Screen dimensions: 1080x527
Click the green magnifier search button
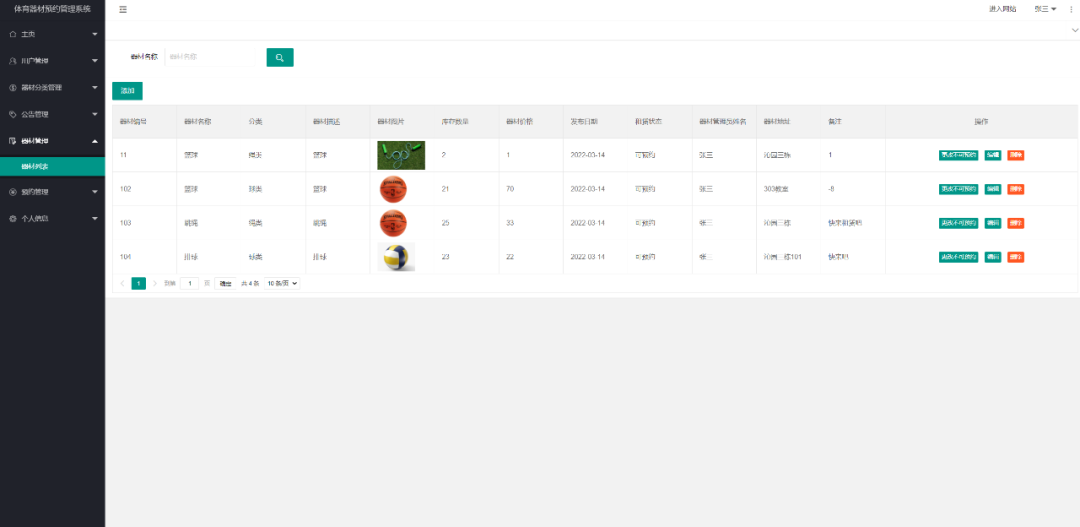[x=280, y=57]
